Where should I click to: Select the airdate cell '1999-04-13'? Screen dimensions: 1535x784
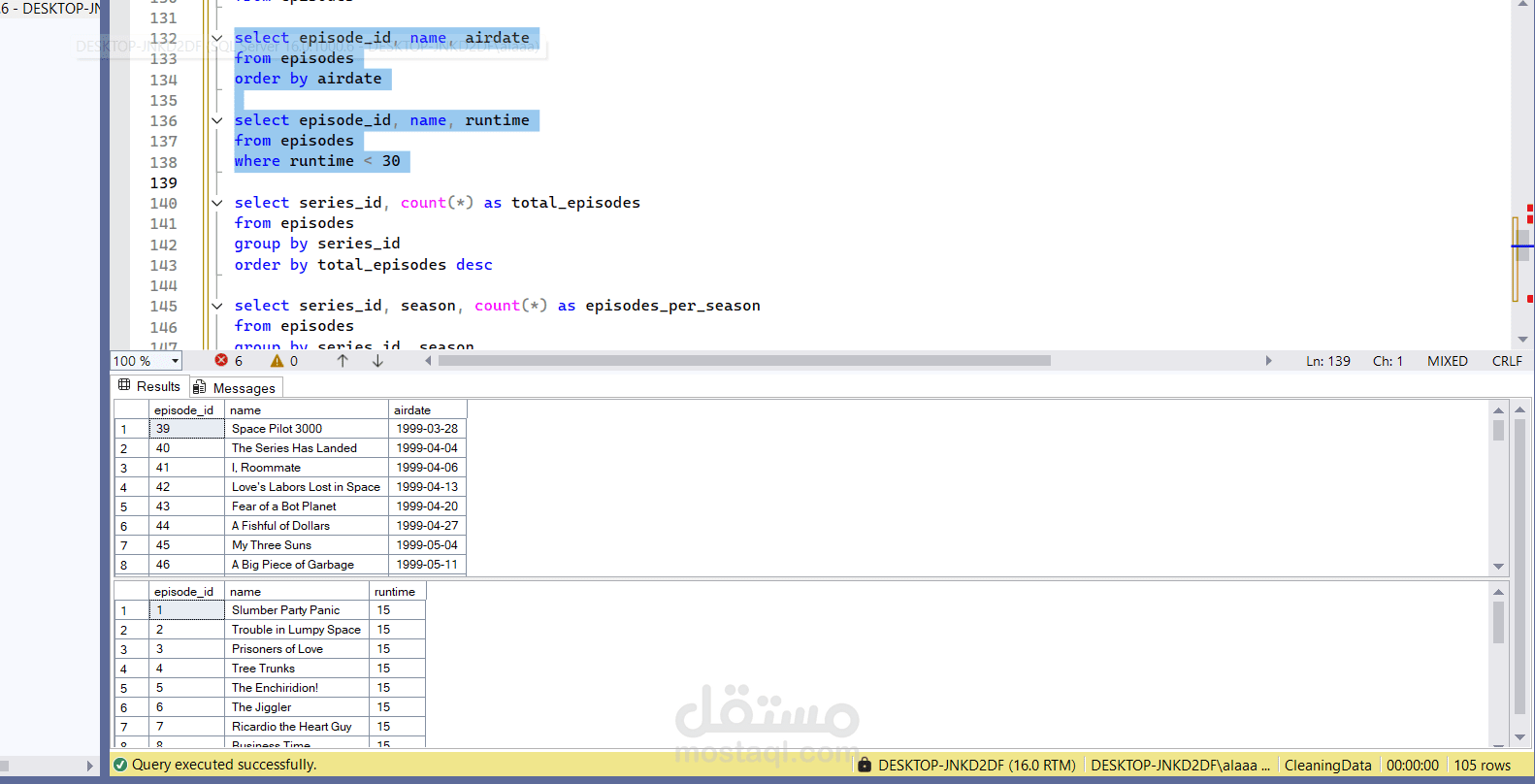coord(428,487)
